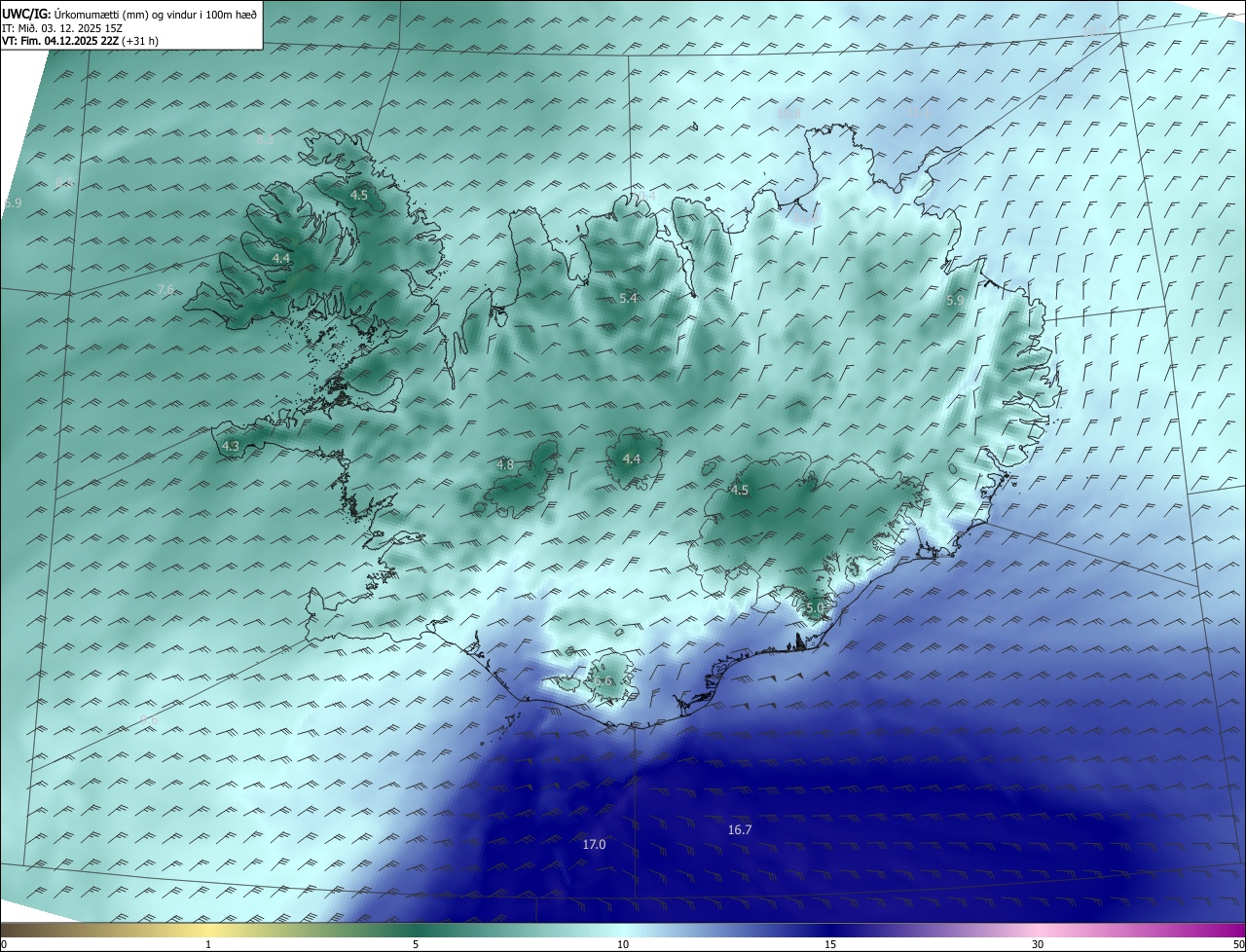Click the 50 tick on the color scale
The image size is (1246, 952).
(x=1238, y=944)
